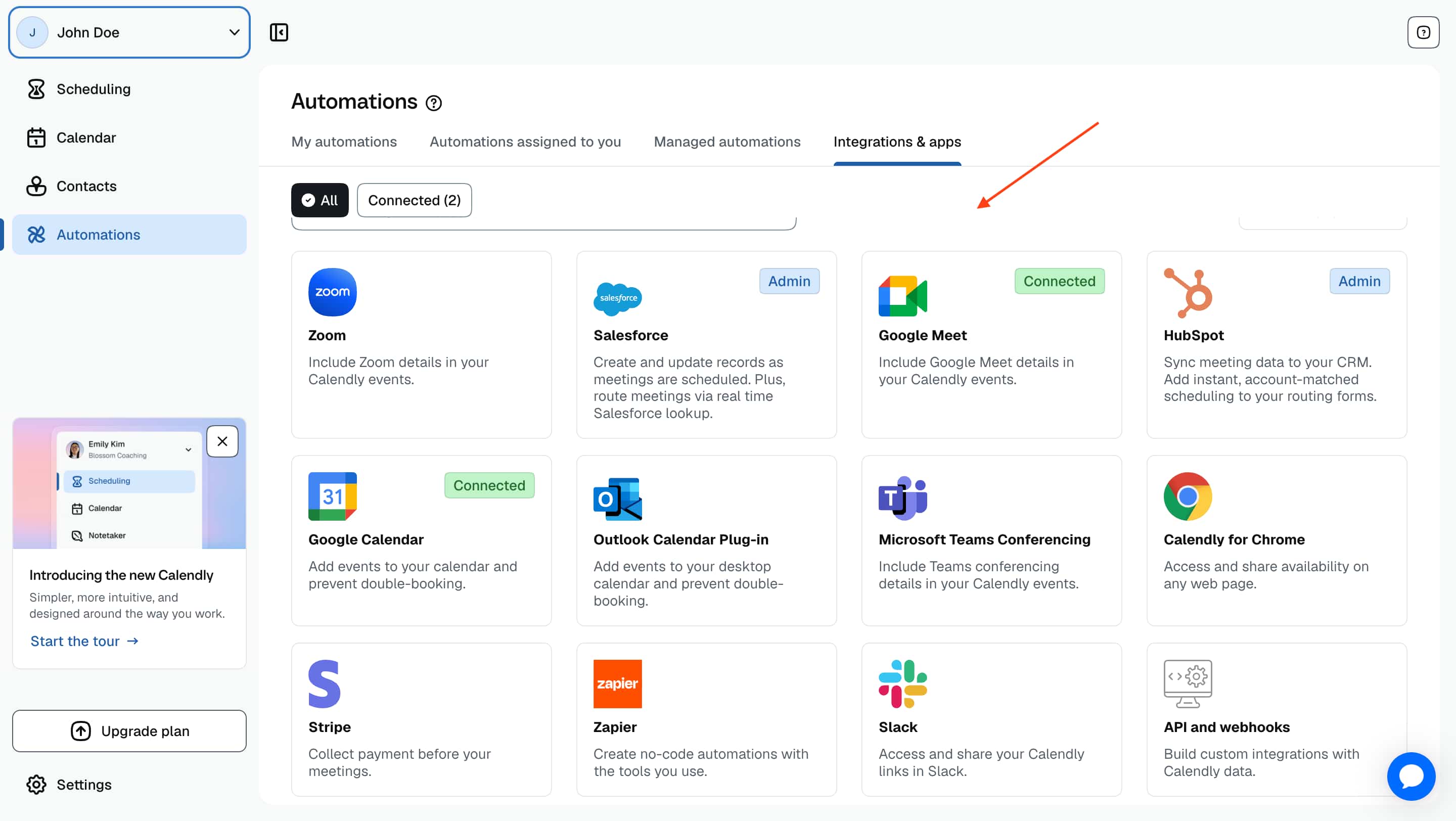Click the Upgrade plan button
Image resolution: width=1456 pixels, height=821 pixels.
(129, 731)
